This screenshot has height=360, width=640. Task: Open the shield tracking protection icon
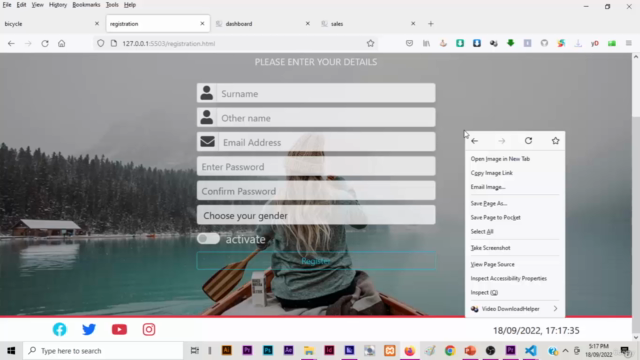point(100,43)
